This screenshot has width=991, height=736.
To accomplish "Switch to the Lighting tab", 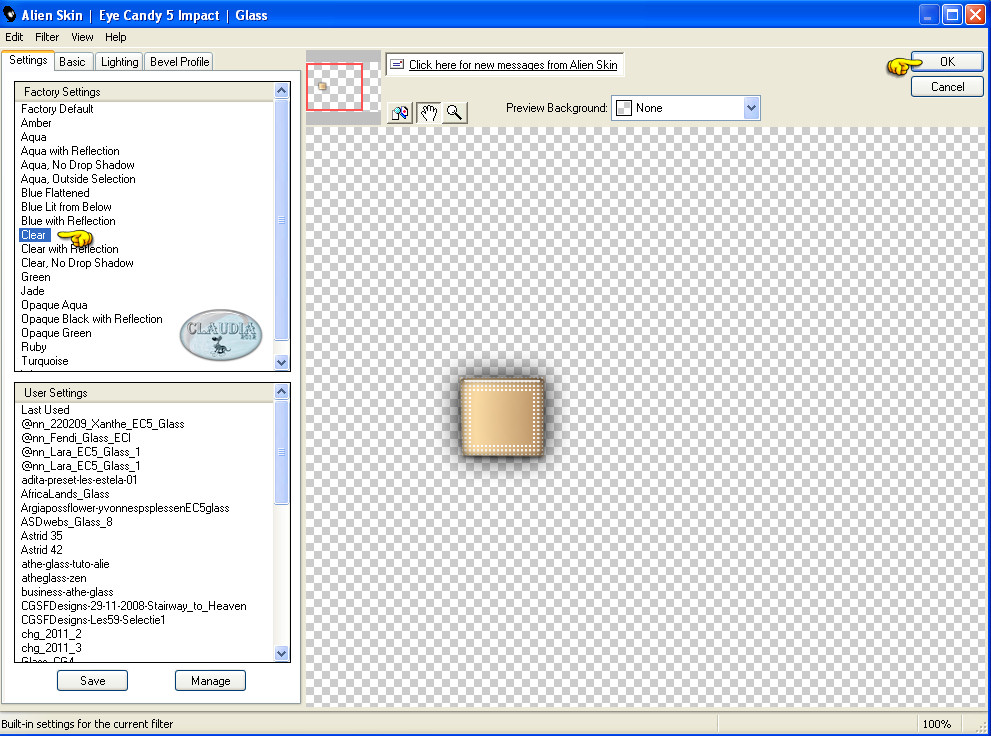I will [x=119, y=62].
